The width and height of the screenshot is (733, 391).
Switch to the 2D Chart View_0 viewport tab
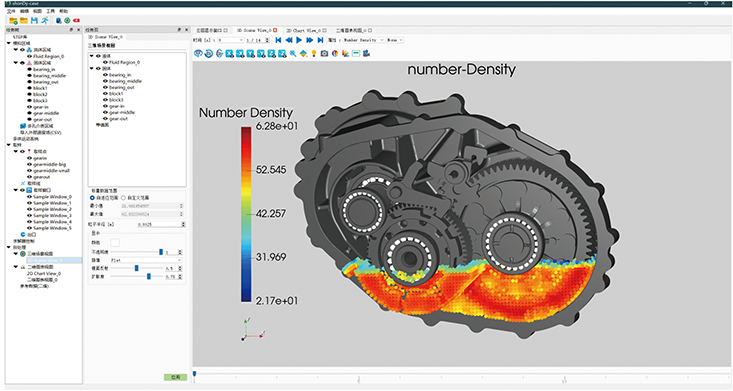[x=306, y=30]
